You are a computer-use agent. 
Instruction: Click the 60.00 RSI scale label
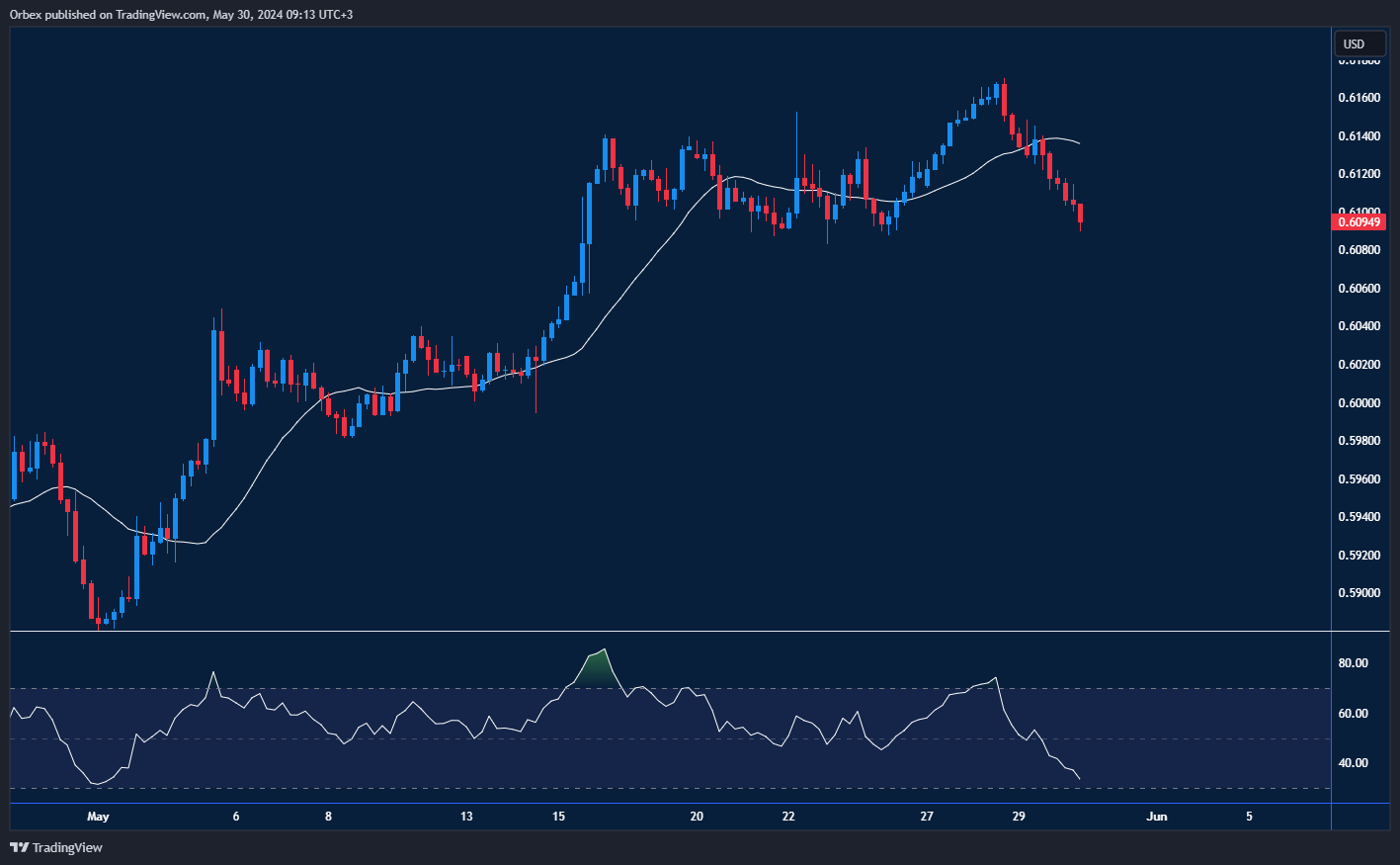[x=1354, y=714]
